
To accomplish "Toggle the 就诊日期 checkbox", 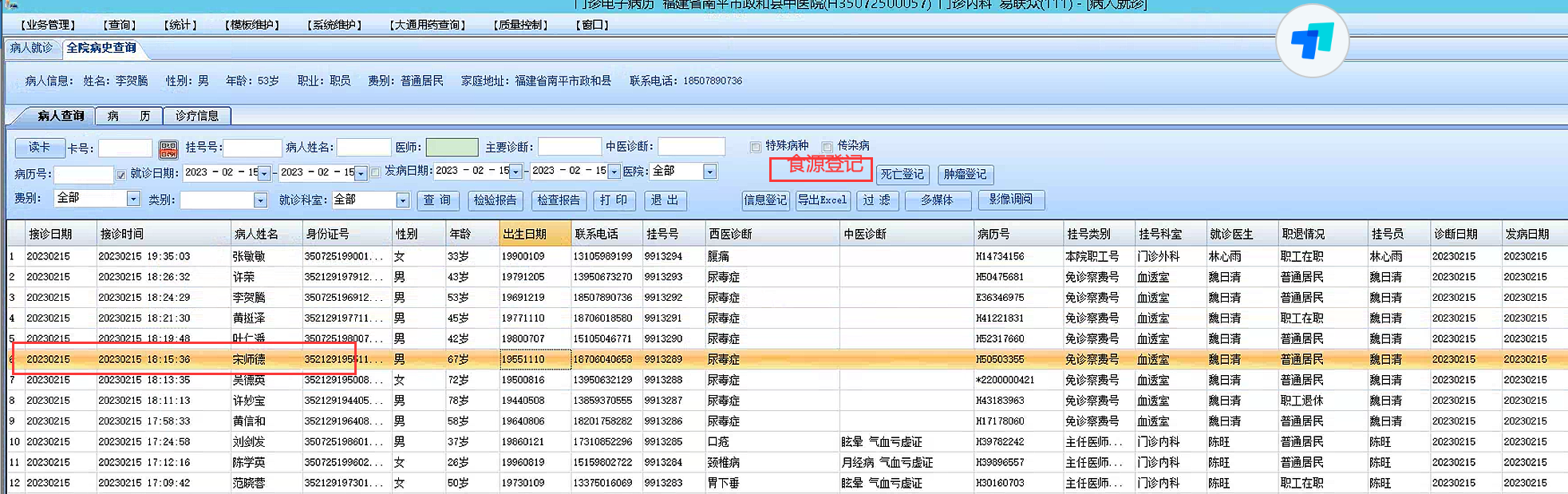I will pyautogui.click(x=120, y=174).
